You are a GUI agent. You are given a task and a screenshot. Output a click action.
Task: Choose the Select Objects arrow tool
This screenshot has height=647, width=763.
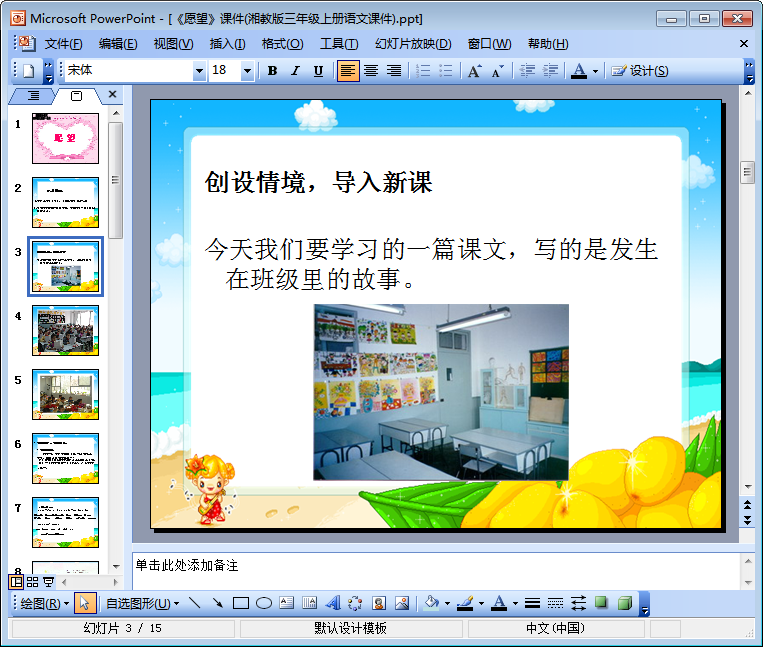point(85,604)
